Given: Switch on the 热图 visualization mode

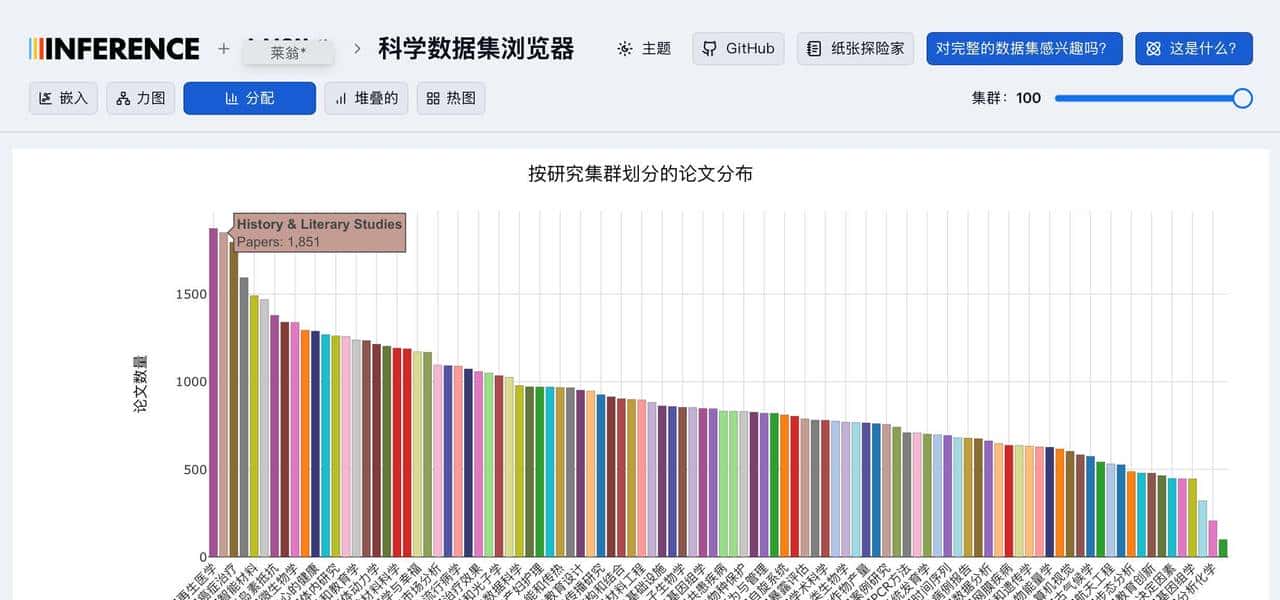Looking at the screenshot, I should click(x=450, y=98).
